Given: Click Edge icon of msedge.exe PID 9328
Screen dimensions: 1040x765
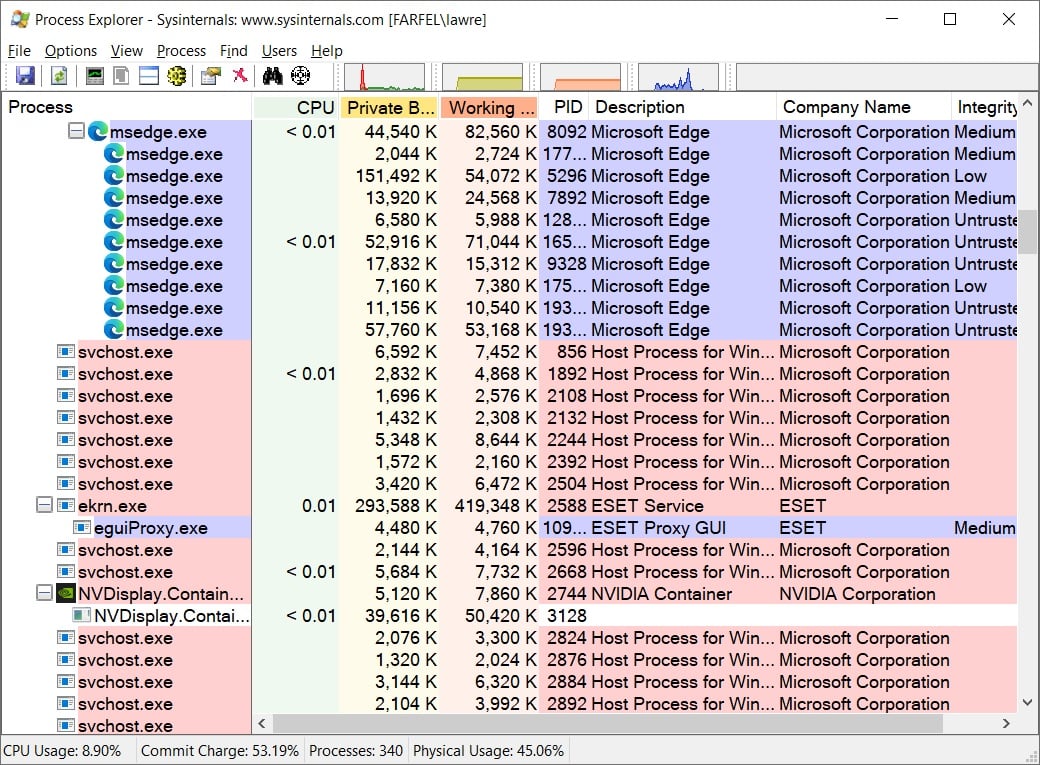Looking at the screenshot, I should click(114, 263).
